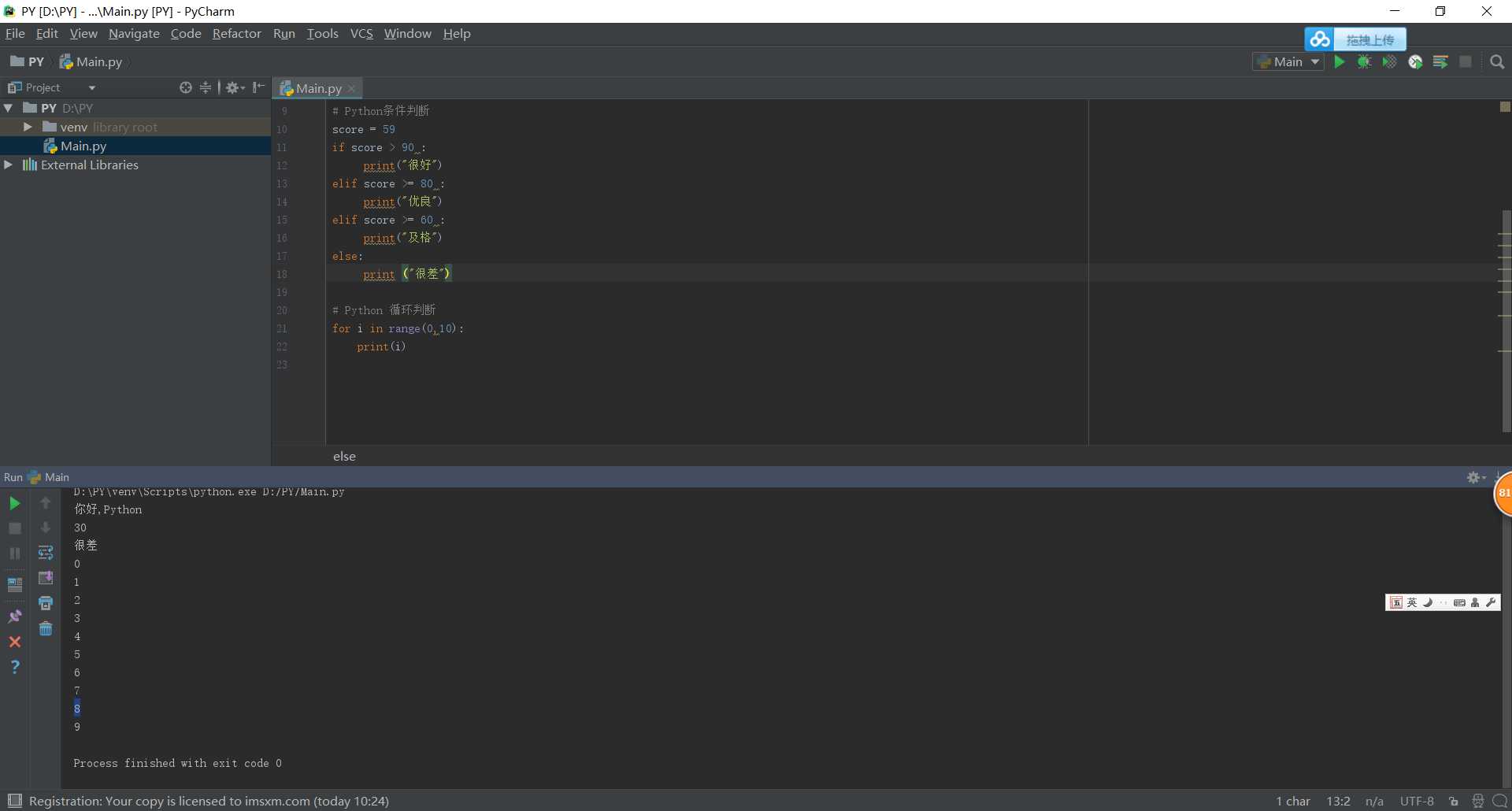The image size is (1512, 811).
Task: Click the Main.py breadcrumb in navigation bar
Action: pos(91,61)
